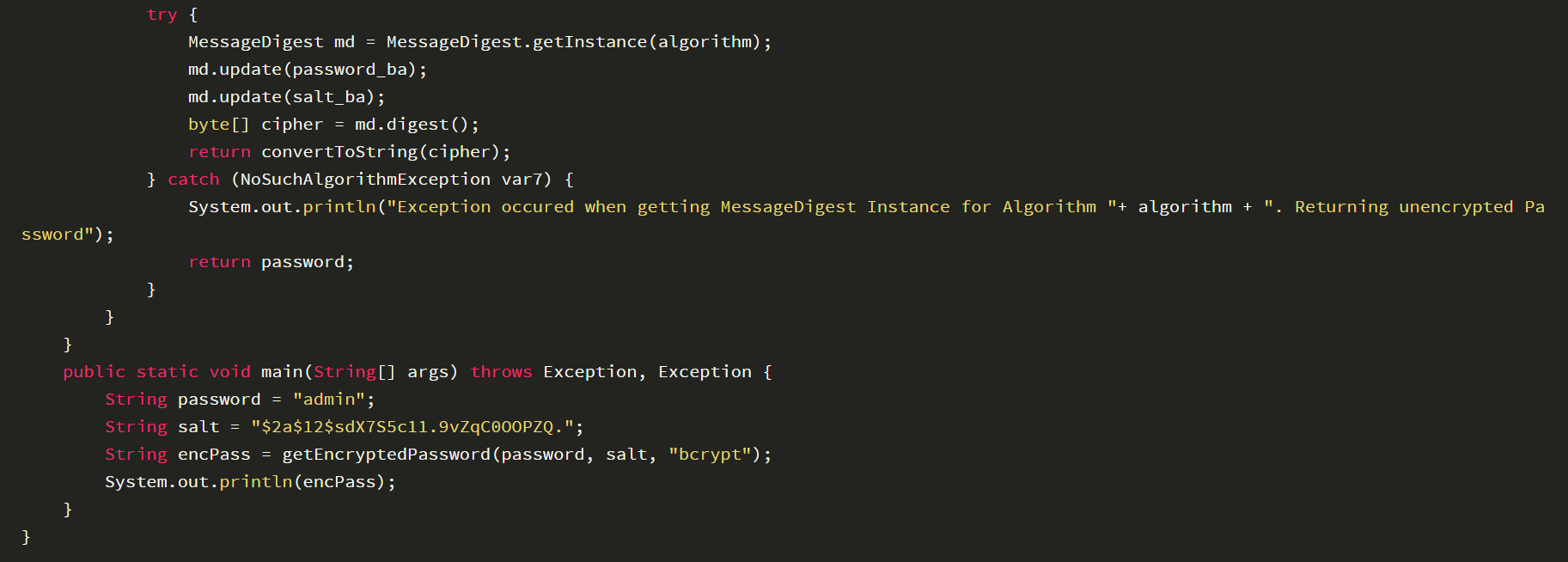Click the getEncryptedPassword method call

pyautogui.click(x=386, y=455)
